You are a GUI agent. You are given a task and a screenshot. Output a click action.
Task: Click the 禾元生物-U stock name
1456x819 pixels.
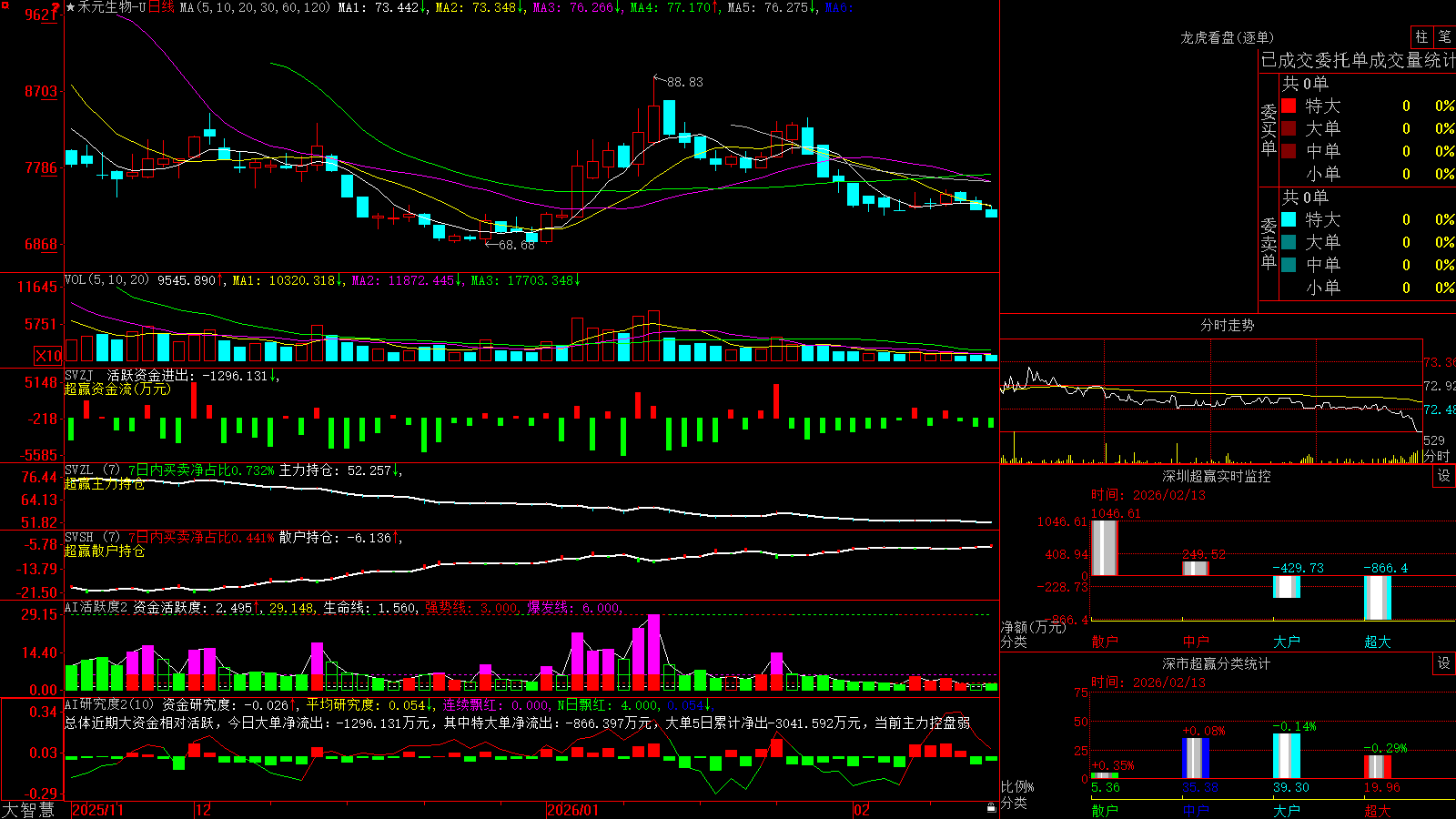tap(112, 7)
